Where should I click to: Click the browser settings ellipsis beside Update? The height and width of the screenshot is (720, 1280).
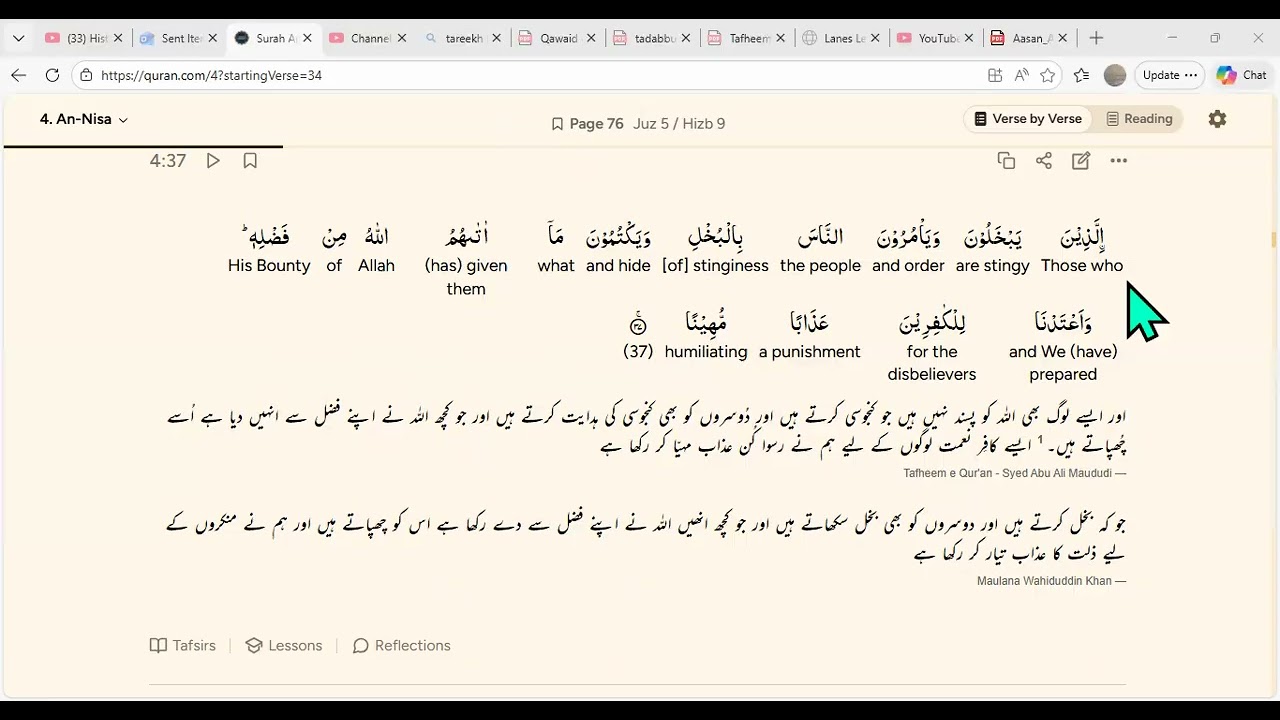coord(1191,75)
